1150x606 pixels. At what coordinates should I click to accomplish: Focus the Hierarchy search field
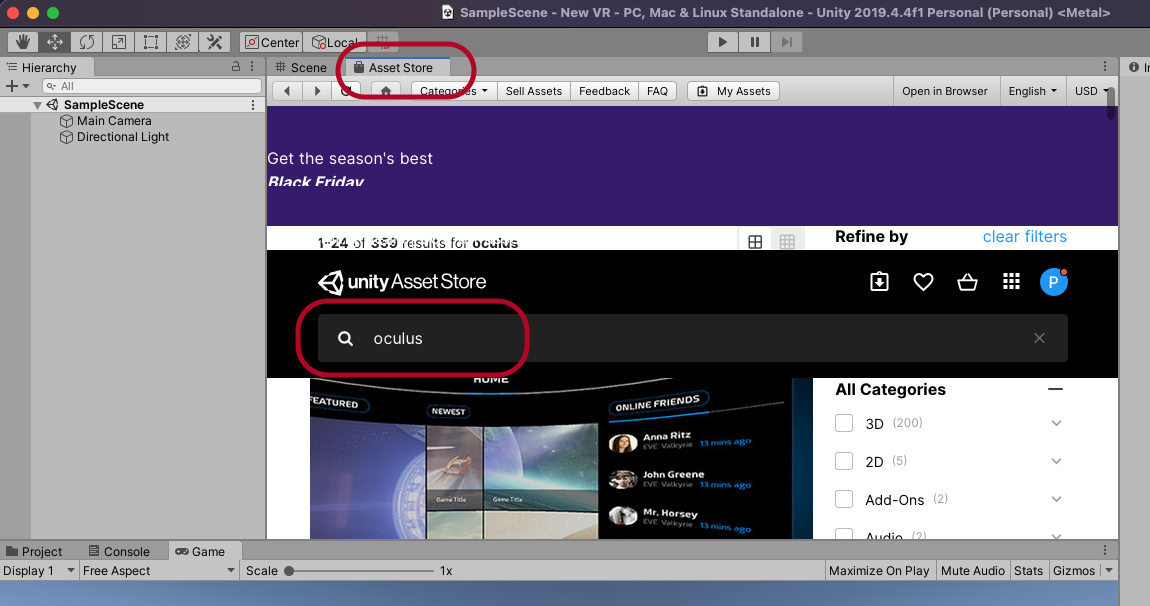(x=152, y=86)
